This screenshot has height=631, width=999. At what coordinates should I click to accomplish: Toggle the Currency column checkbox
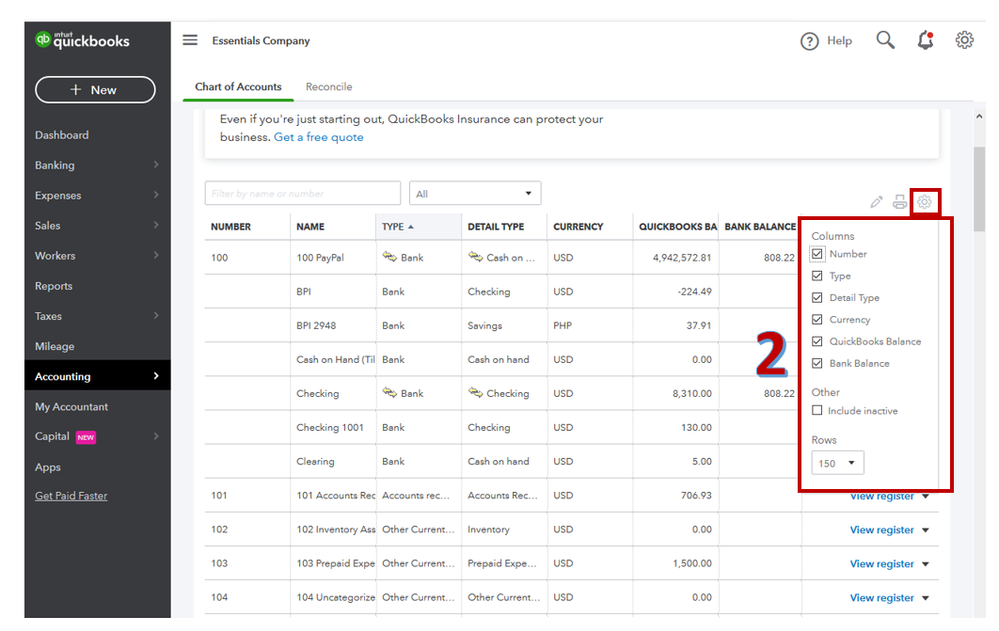(x=817, y=319)
